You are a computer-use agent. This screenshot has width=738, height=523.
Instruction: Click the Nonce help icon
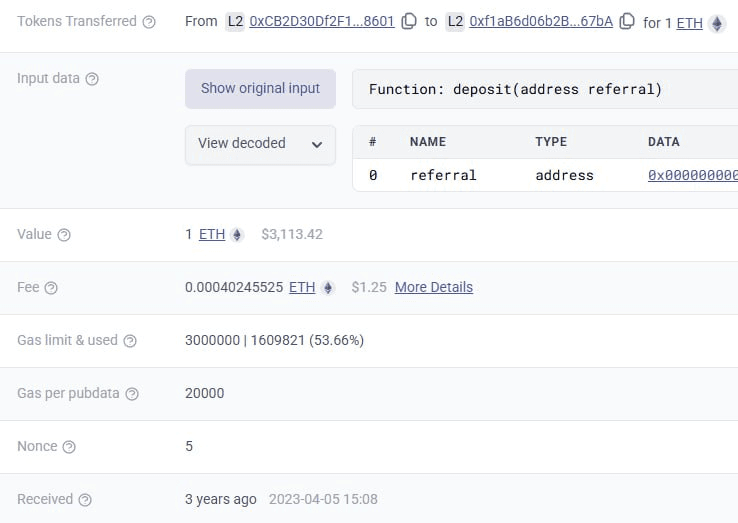pyautogui.click(x=69, y=447)
